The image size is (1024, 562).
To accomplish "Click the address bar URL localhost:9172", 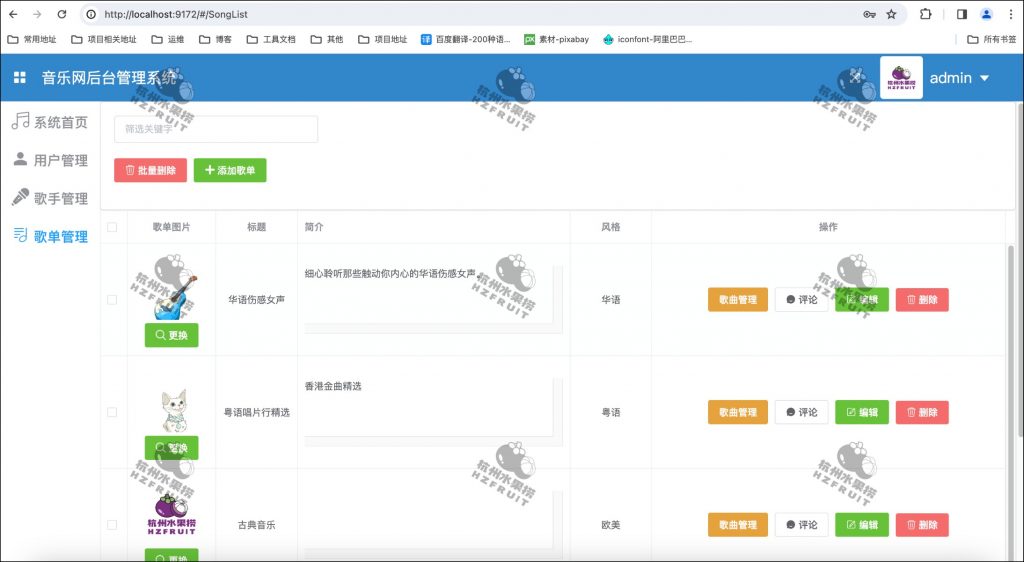I will 176,14.
